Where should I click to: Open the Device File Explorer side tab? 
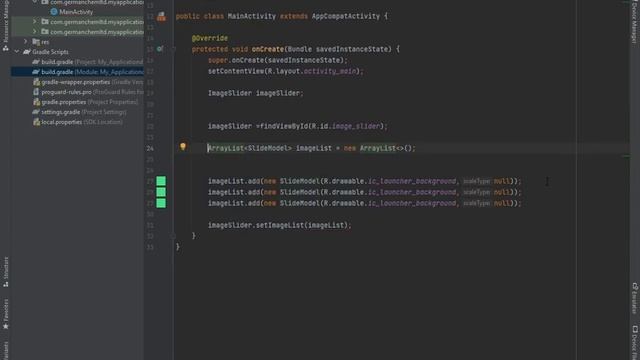[635, 342]
